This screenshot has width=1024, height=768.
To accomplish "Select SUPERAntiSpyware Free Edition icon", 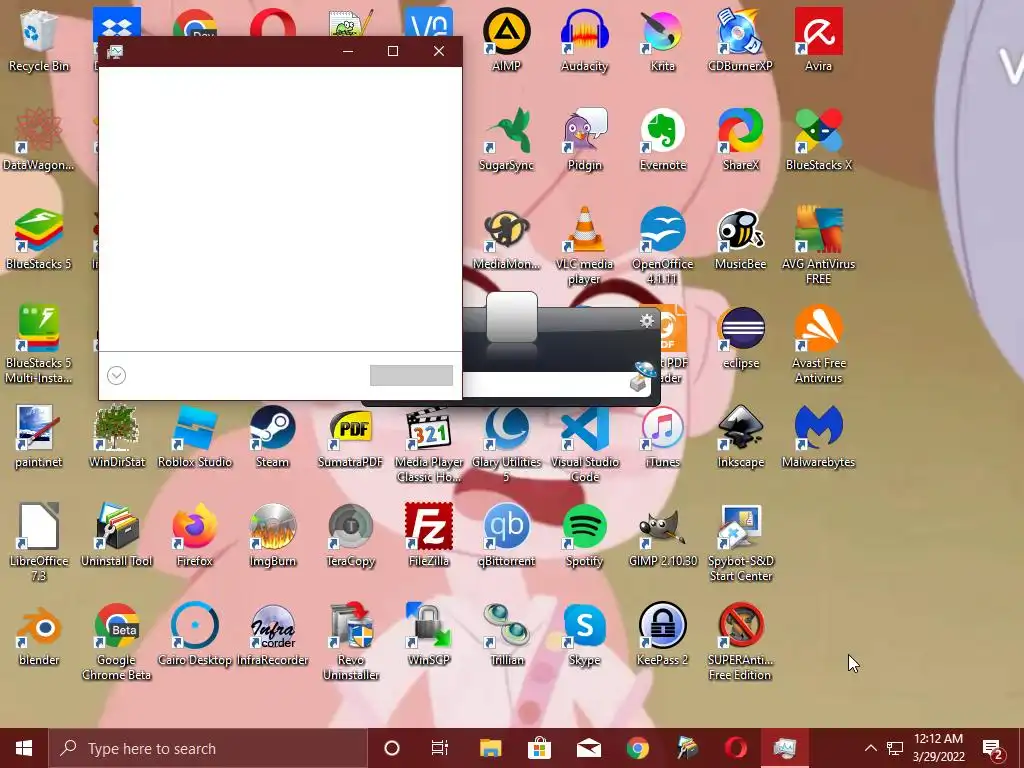I will click(740, 641).
